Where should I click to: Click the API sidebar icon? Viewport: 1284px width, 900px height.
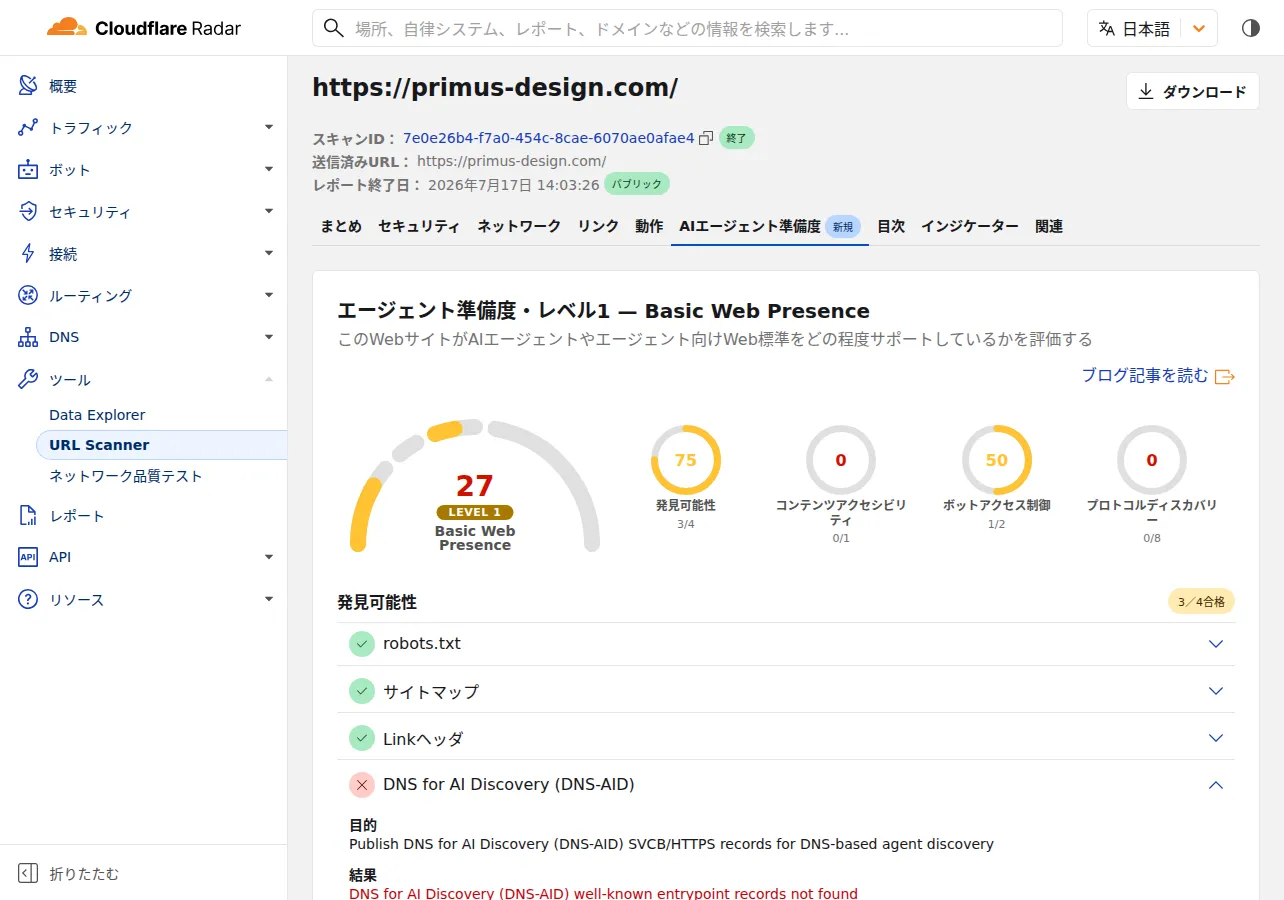point(28,557)
